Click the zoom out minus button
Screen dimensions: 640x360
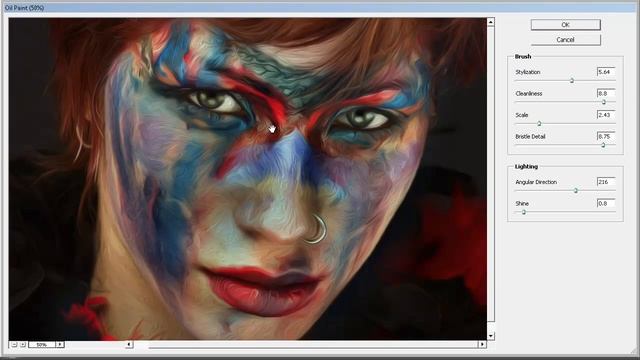[x=14, y=345]
